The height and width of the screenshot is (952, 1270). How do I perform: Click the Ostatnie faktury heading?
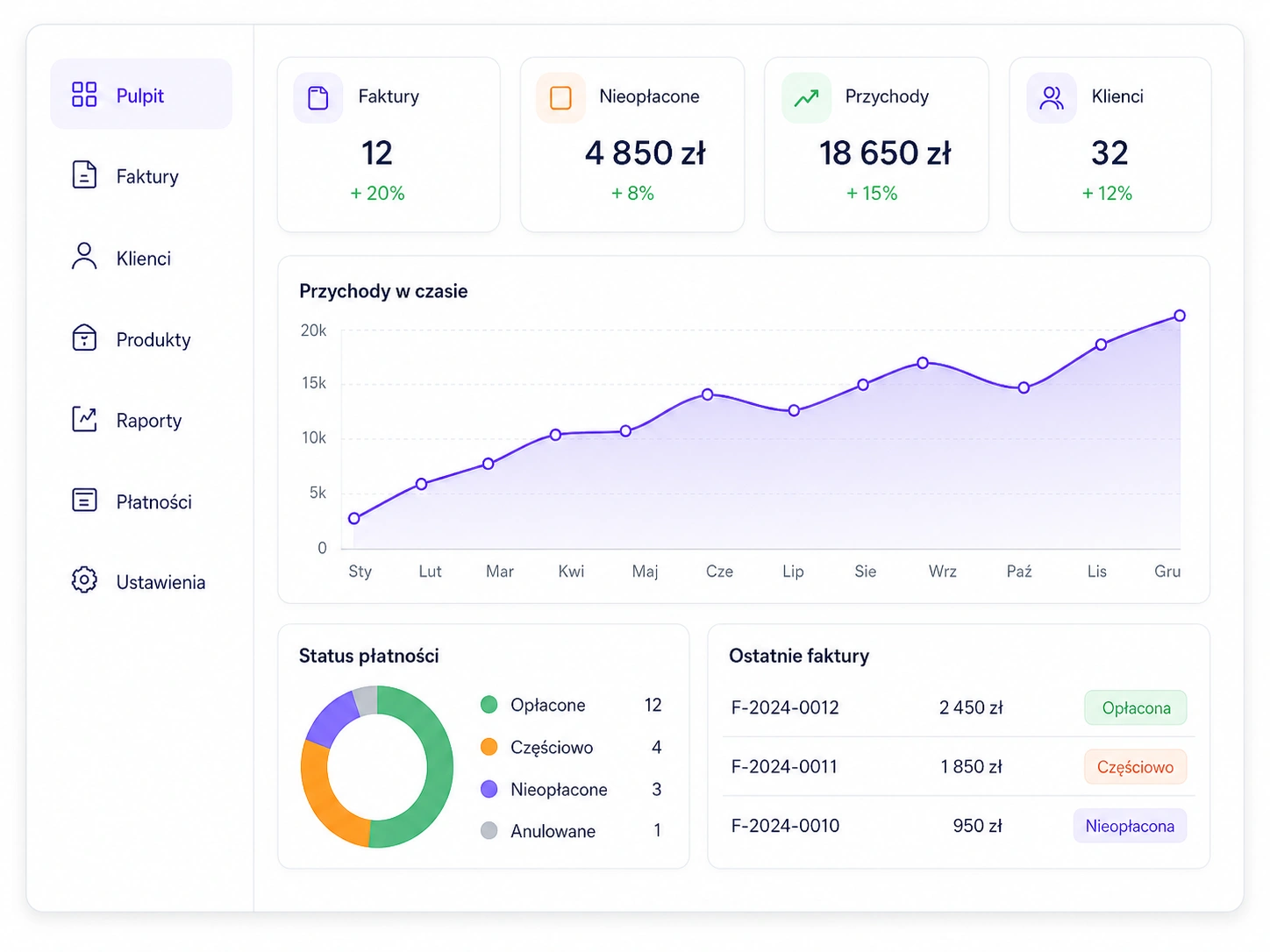click(799, 656)
